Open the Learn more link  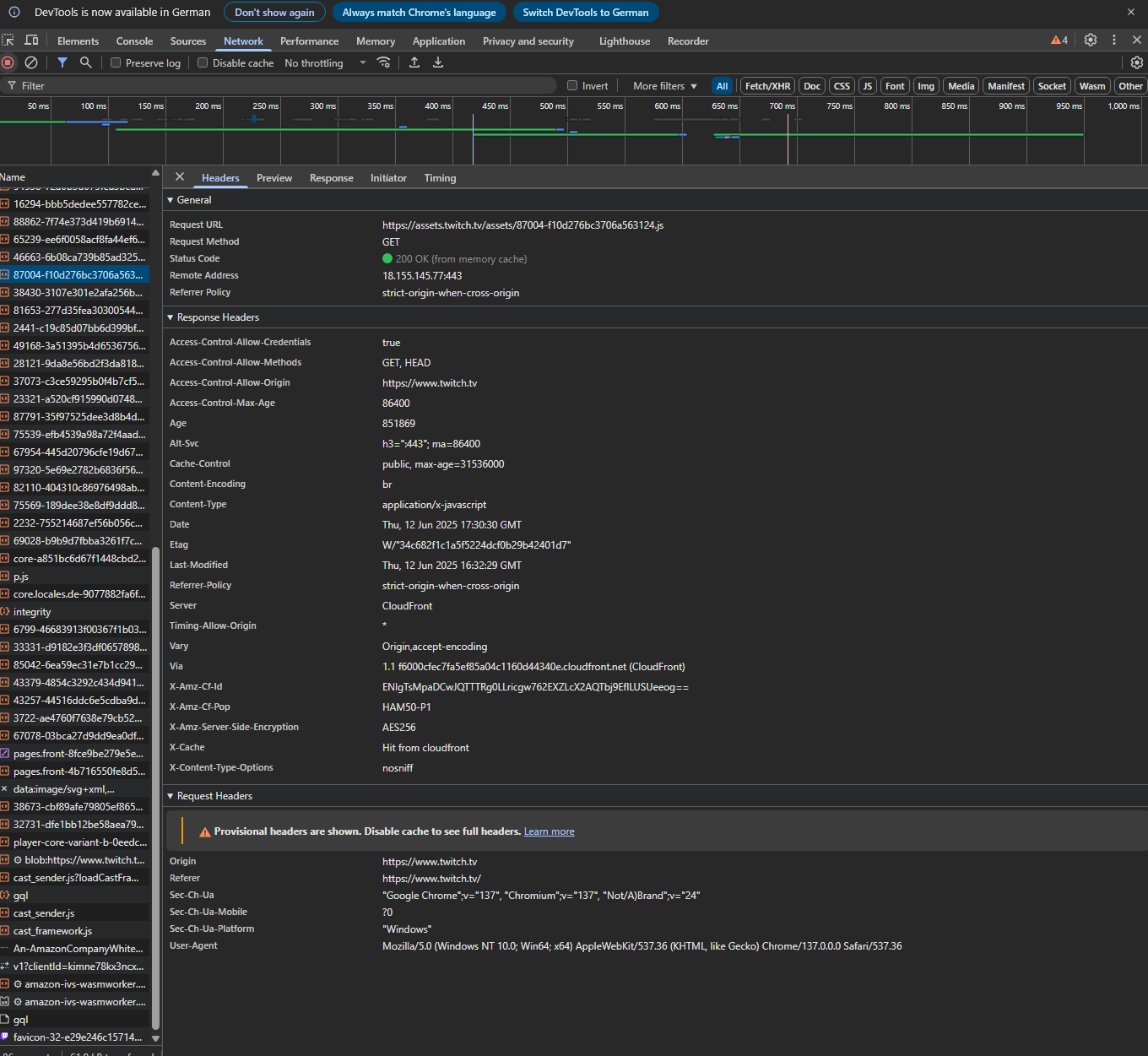549,831
